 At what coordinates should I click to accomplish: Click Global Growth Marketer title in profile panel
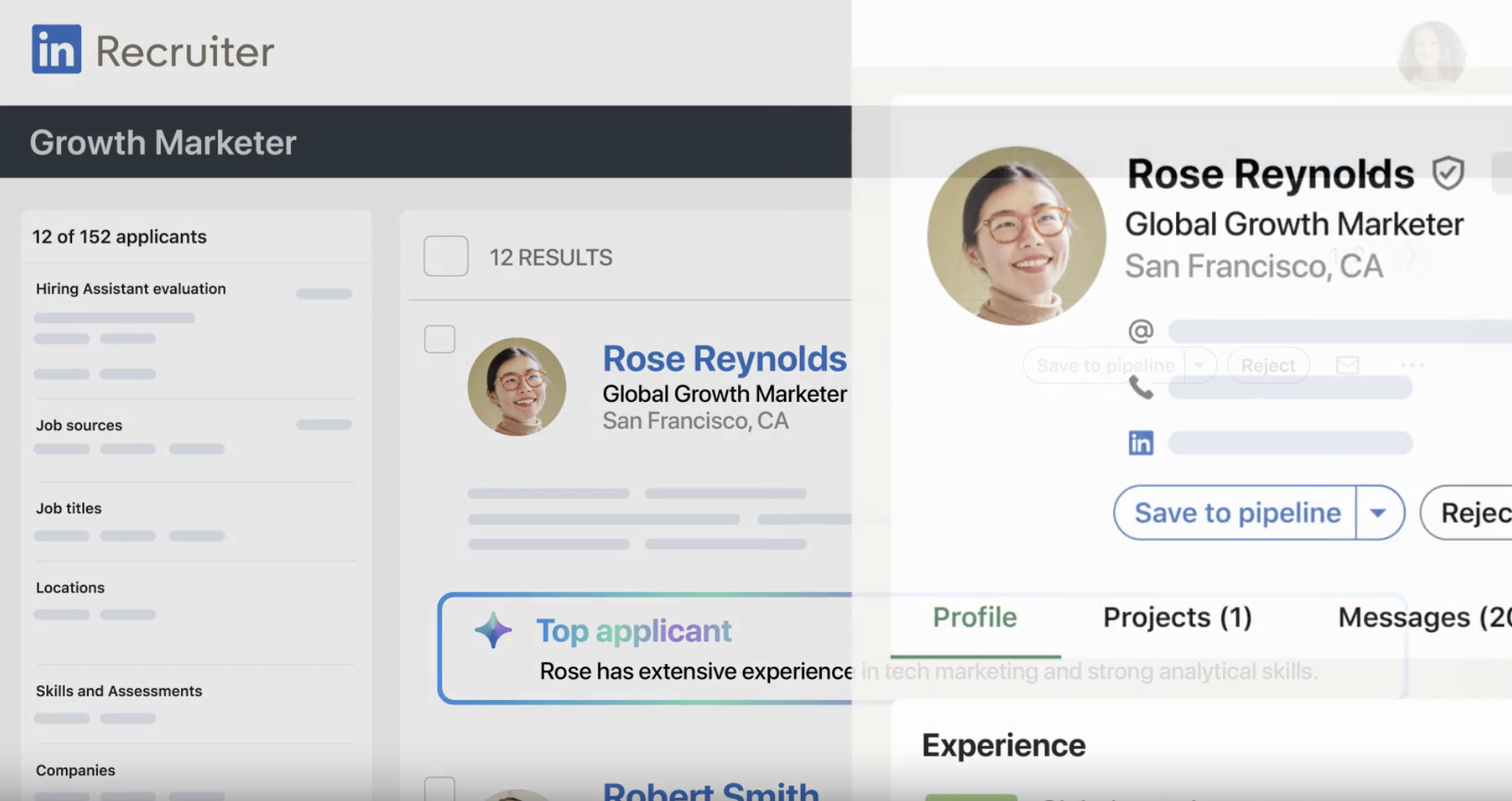tap(1294, 224)
